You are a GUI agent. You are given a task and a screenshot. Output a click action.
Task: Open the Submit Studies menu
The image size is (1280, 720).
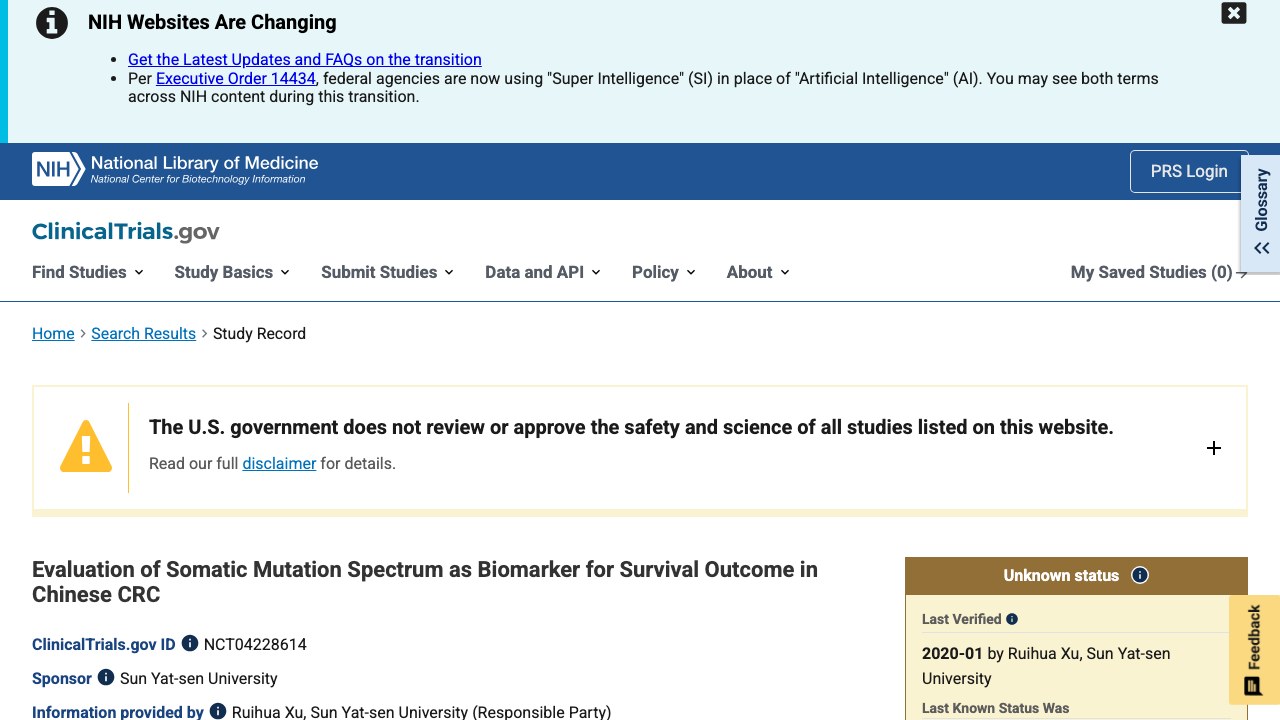point(387,272)
